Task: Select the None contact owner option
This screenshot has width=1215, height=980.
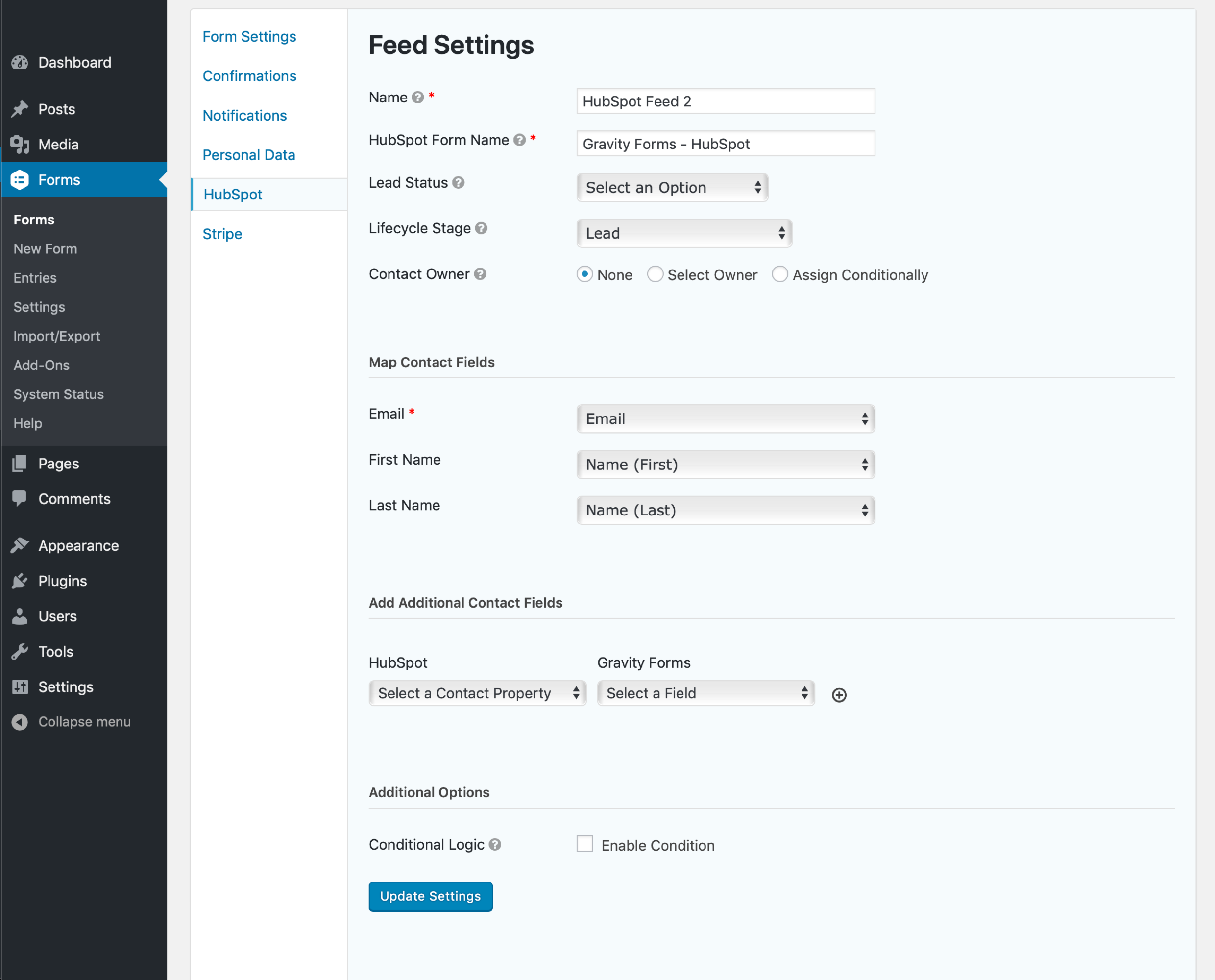Action: coord(584,274)
